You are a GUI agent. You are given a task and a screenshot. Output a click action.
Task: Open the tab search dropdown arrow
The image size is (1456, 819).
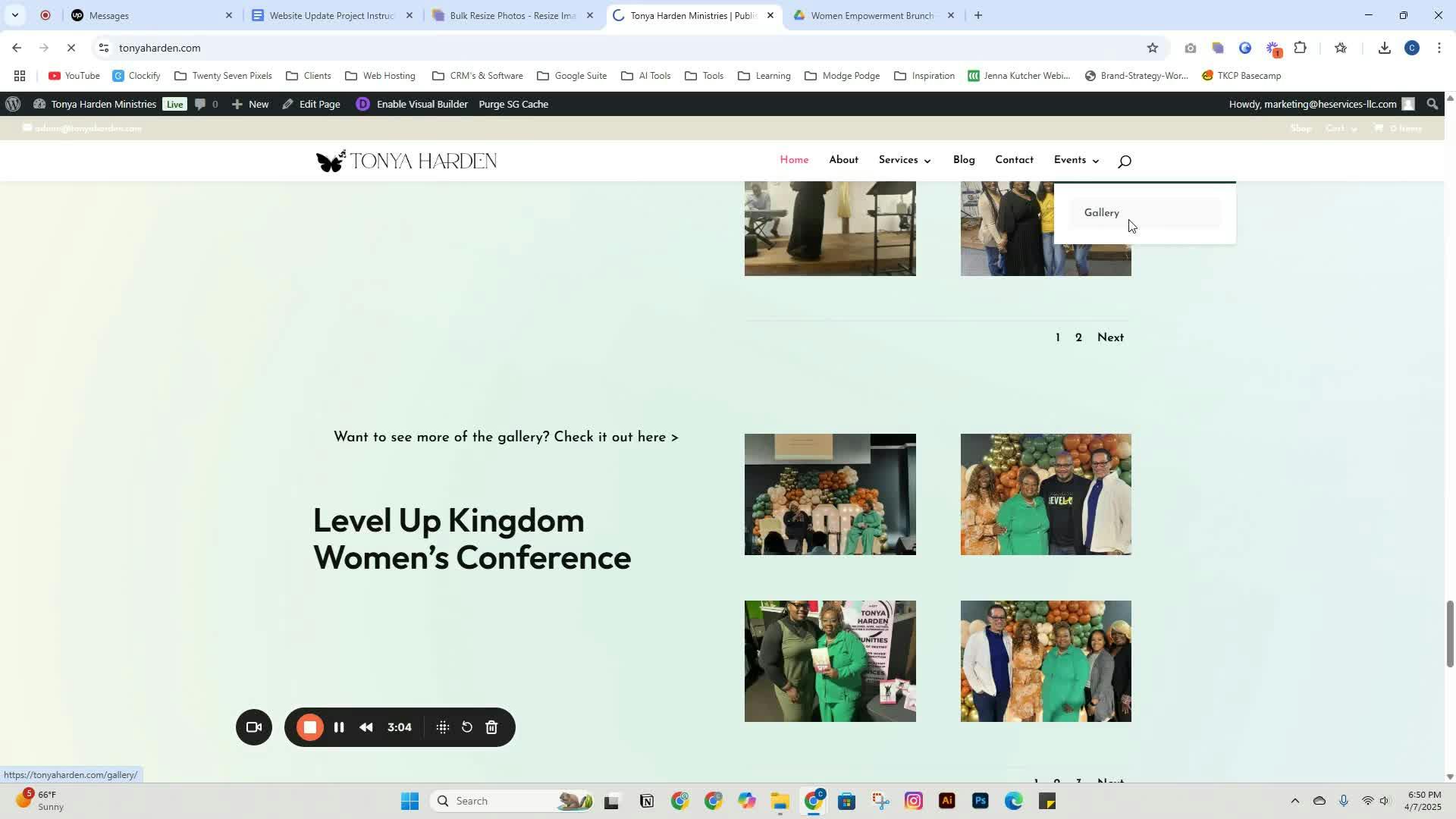[14, 15]
